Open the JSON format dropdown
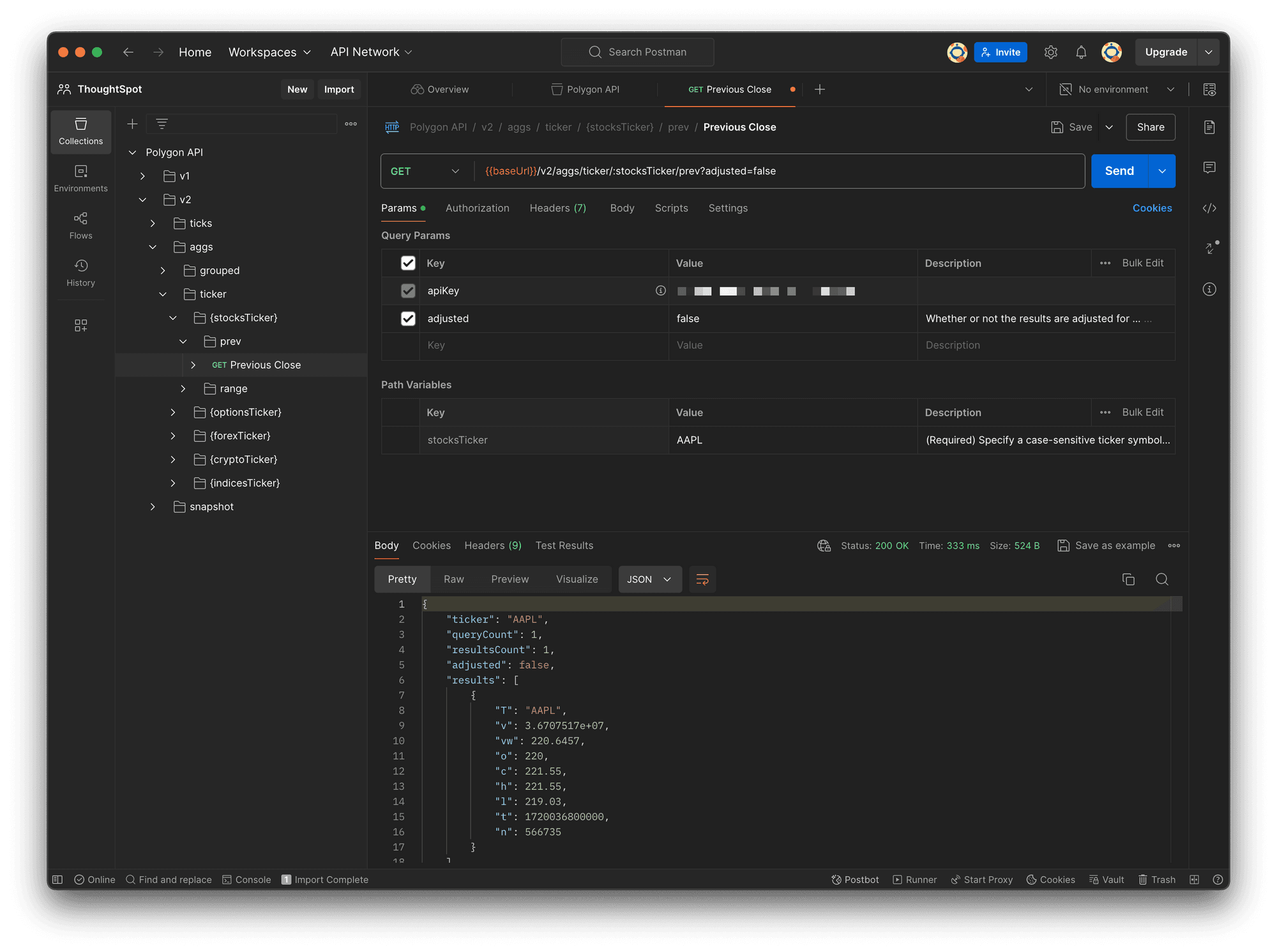This screenshot has width=1277, height=952. coord(649,579)
